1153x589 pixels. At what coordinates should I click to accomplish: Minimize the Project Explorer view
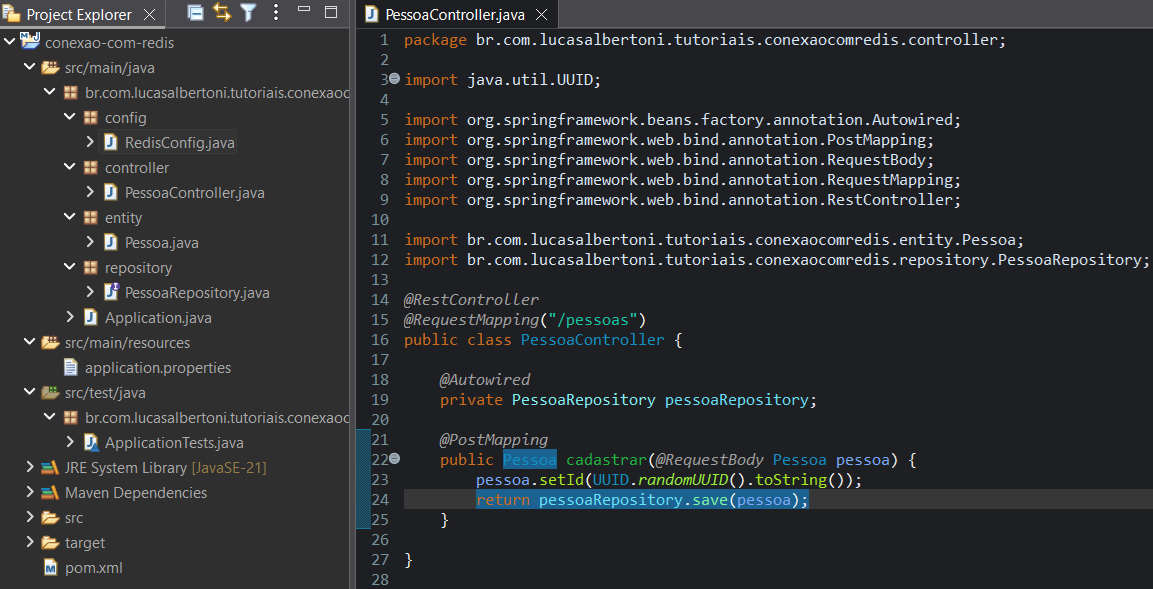[x=303, y=11]
